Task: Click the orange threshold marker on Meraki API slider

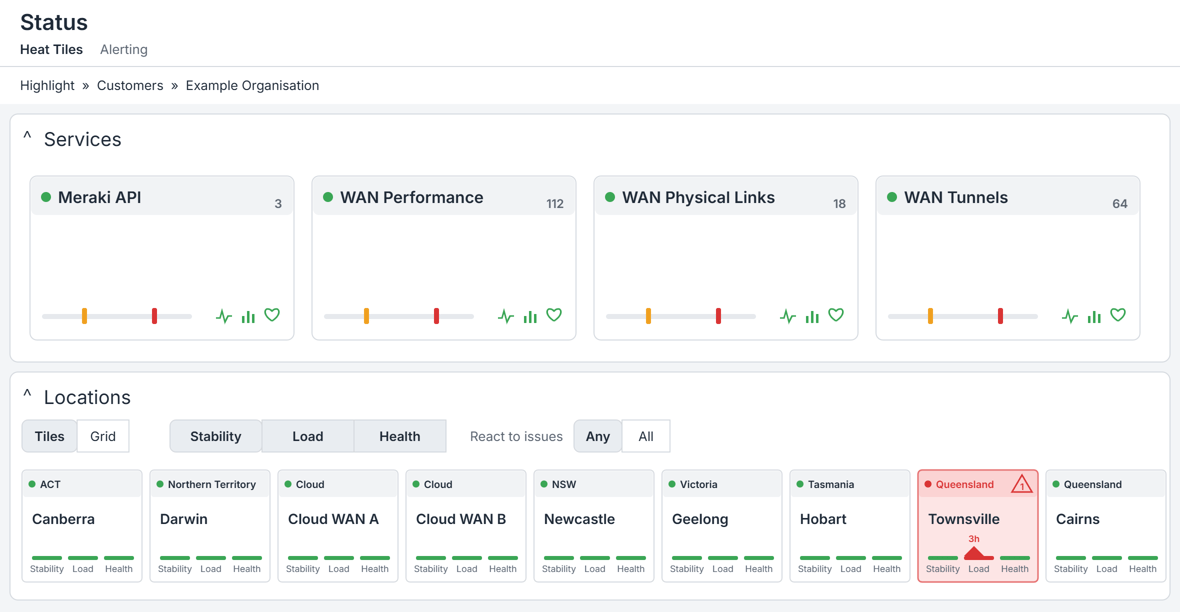Action: click(84, 316)
